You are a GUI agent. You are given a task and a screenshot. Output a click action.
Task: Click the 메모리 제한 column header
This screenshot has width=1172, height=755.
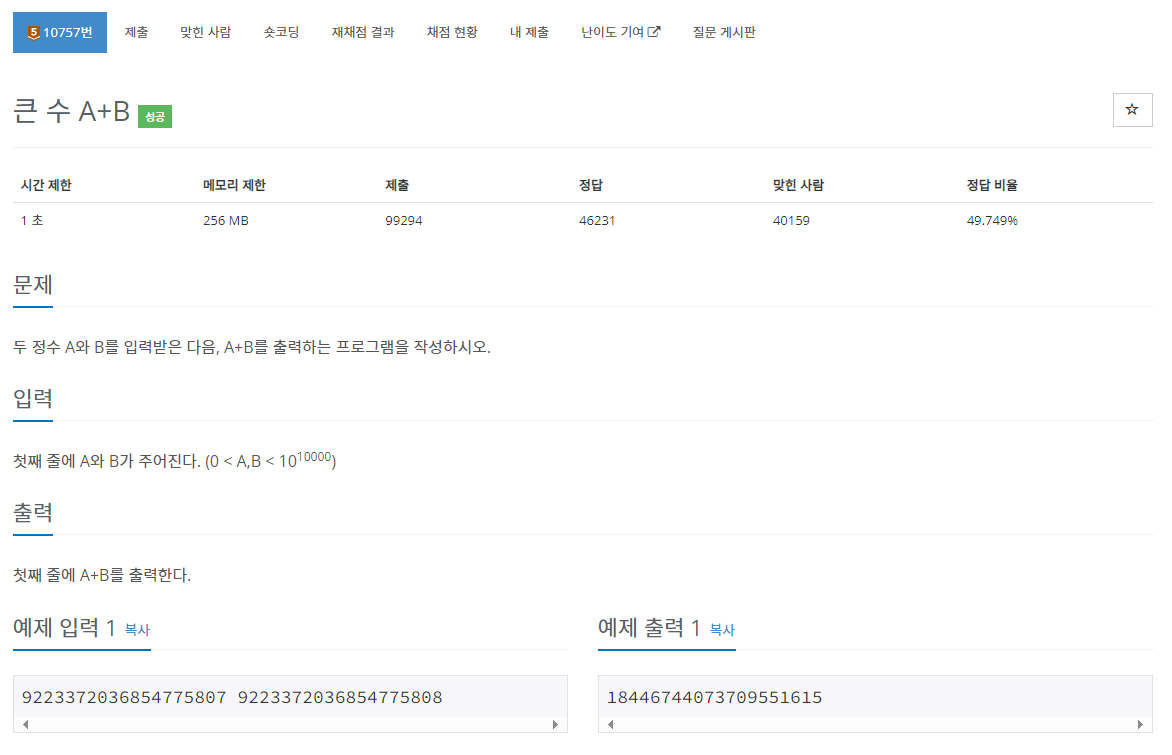coord(234,185)
